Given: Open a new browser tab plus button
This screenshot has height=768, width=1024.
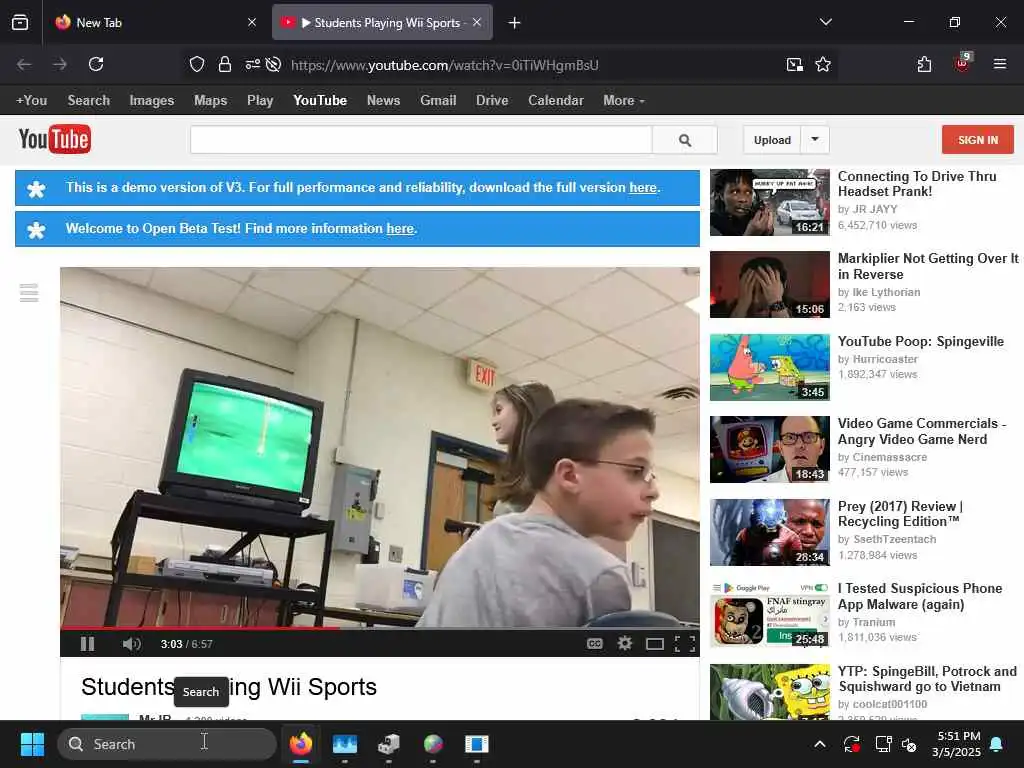Looking at the screenshot, I should click(x=515, y=23).
